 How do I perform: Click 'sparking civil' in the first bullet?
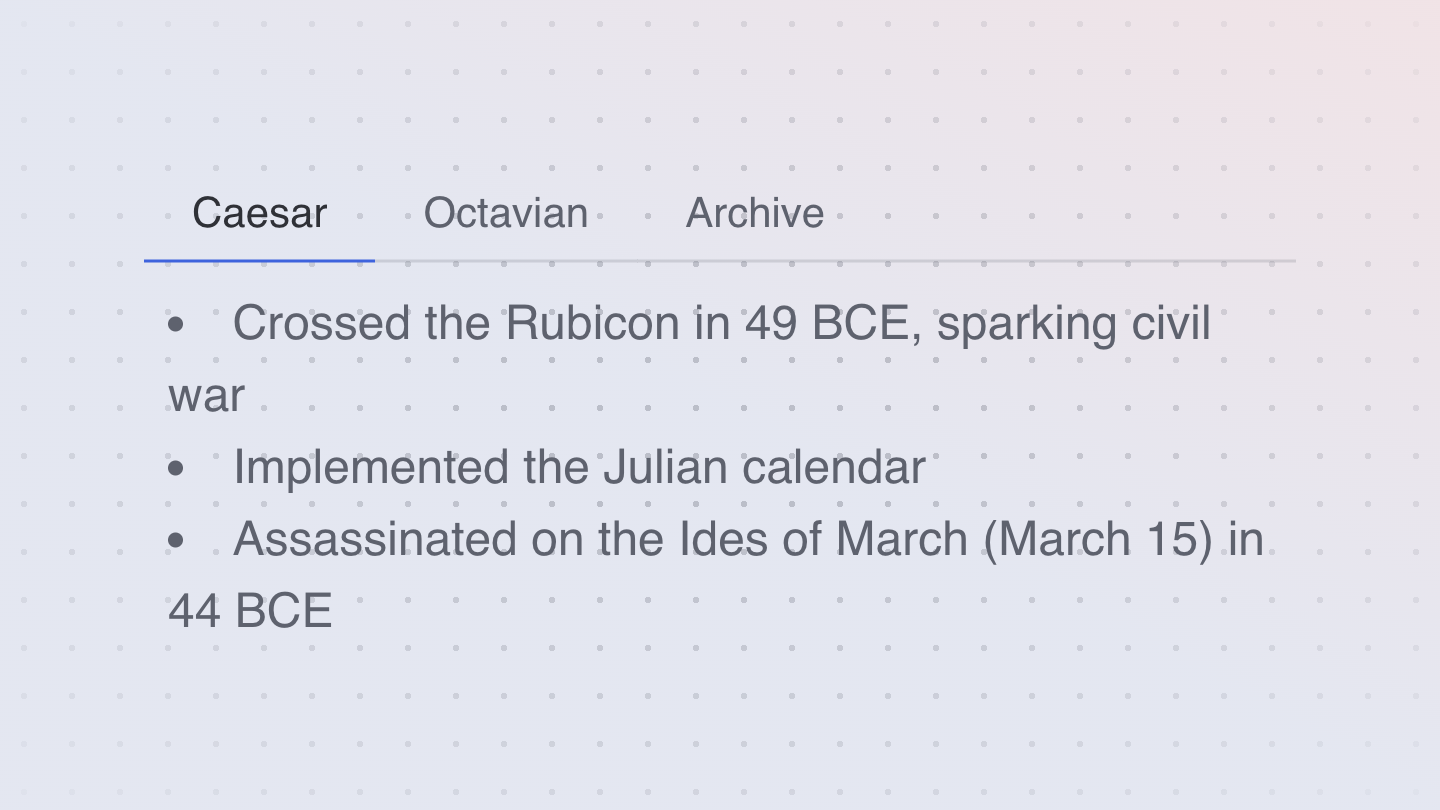click(x=1074, y=324)
